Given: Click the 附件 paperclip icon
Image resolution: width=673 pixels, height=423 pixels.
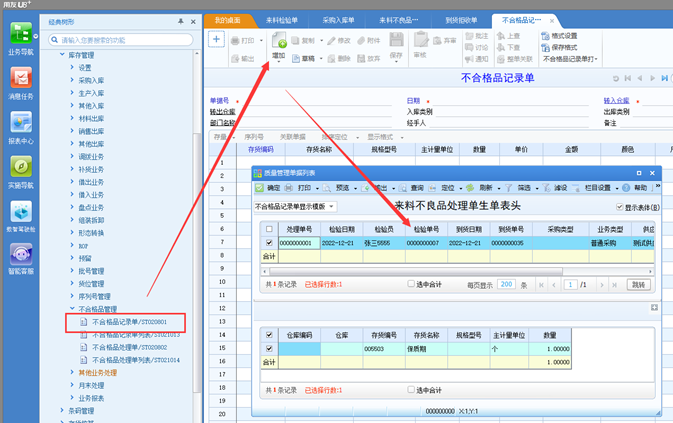Looking at the screenshot, I should click(361, 40).
